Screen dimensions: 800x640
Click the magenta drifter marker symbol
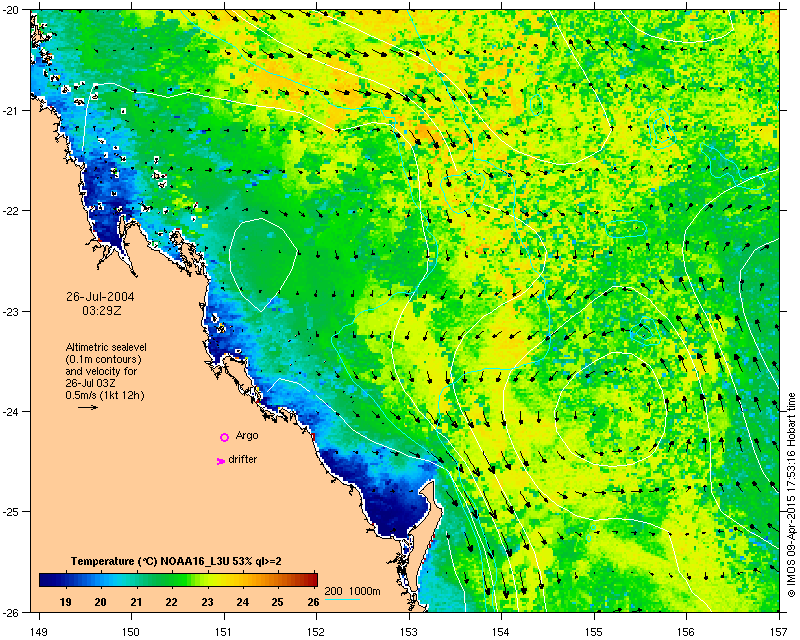220,461
